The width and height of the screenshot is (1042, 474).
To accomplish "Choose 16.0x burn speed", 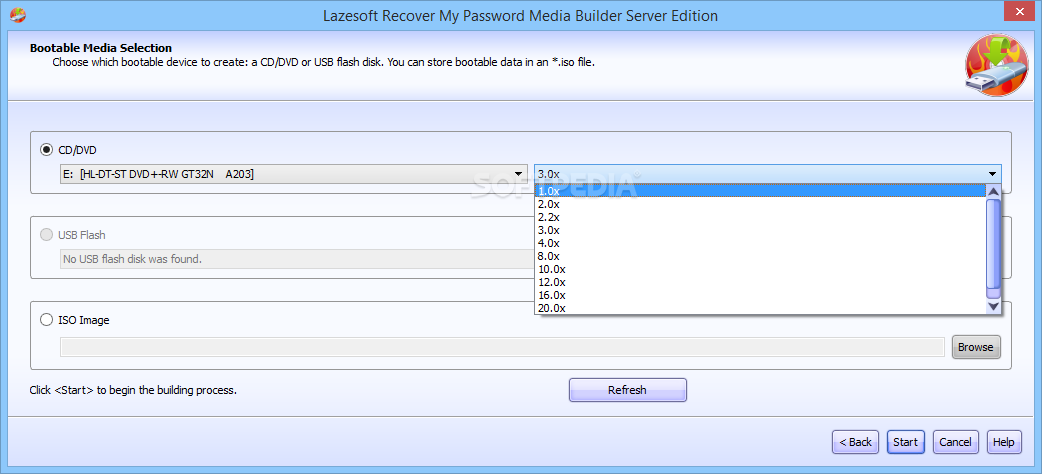I will pyautogui.click(x=760, y=295).
